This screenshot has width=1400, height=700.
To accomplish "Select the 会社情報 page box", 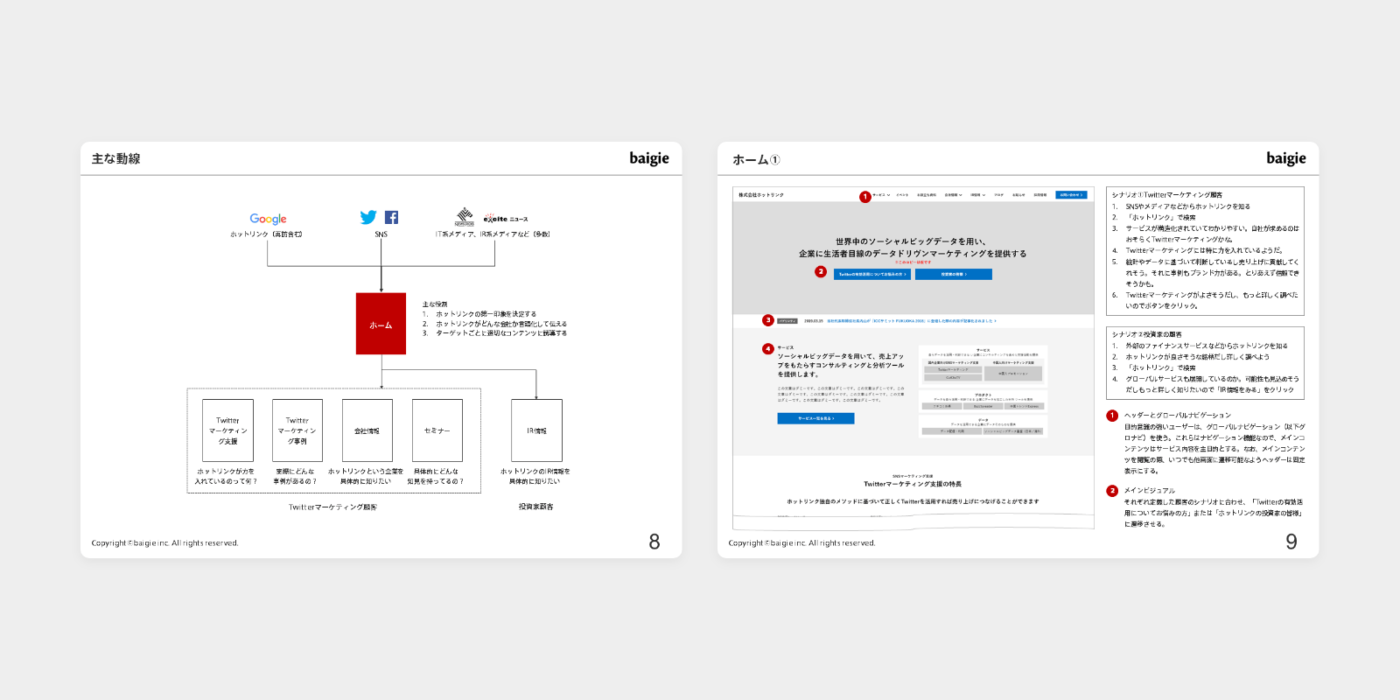I will [367, 430].
